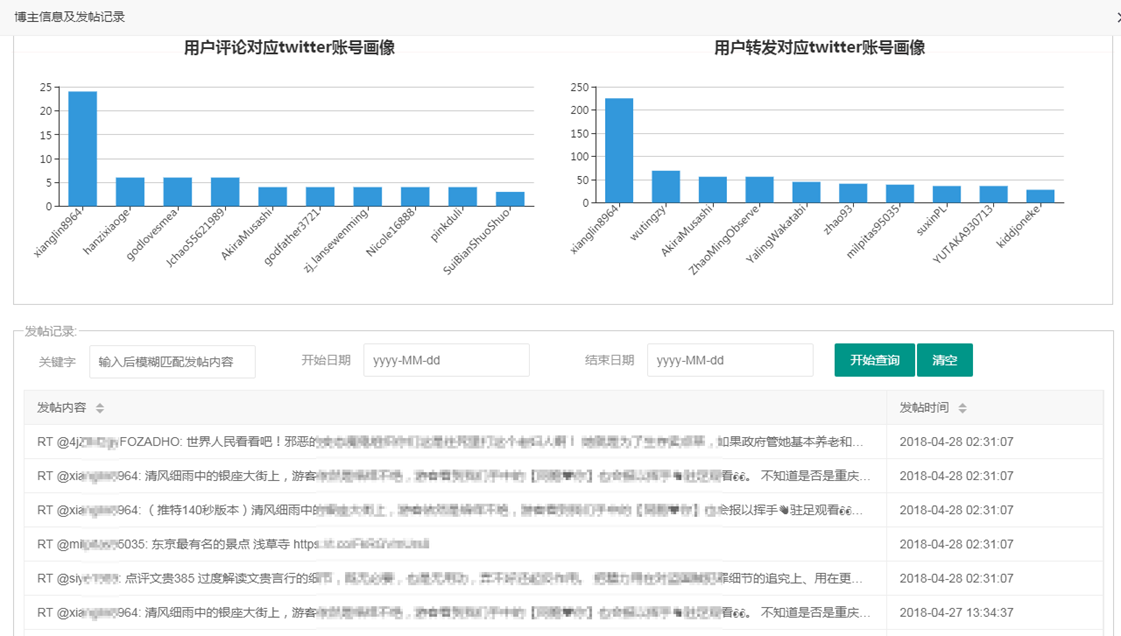The image size is (1121, 636).
Task: Open the 开始日期 date picker field
Action: [446, 361]
